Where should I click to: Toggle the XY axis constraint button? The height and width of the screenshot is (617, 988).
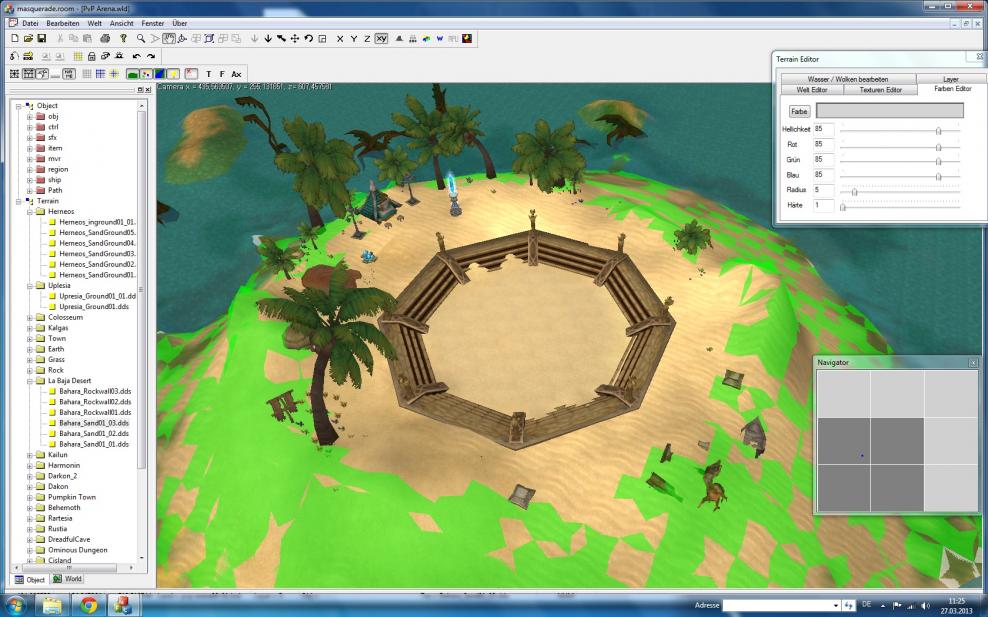381,38
